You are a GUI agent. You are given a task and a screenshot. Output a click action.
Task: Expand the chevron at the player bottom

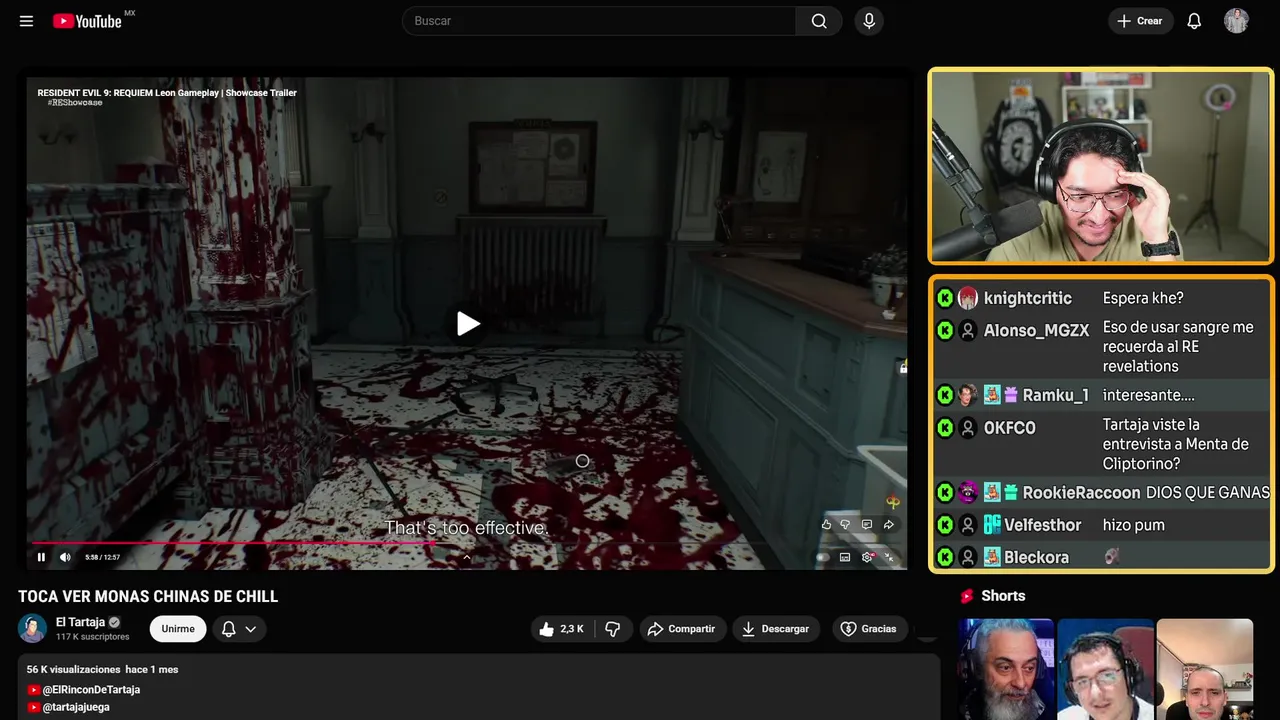pos(466,557)
